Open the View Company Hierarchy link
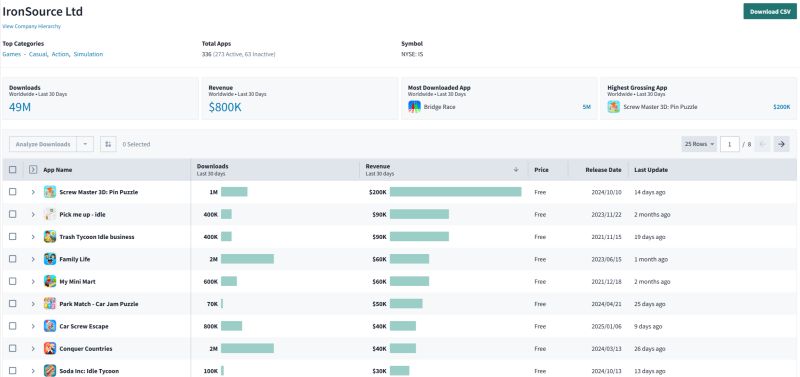This screenshot has height=377, width=800. [x=32, y=26]
